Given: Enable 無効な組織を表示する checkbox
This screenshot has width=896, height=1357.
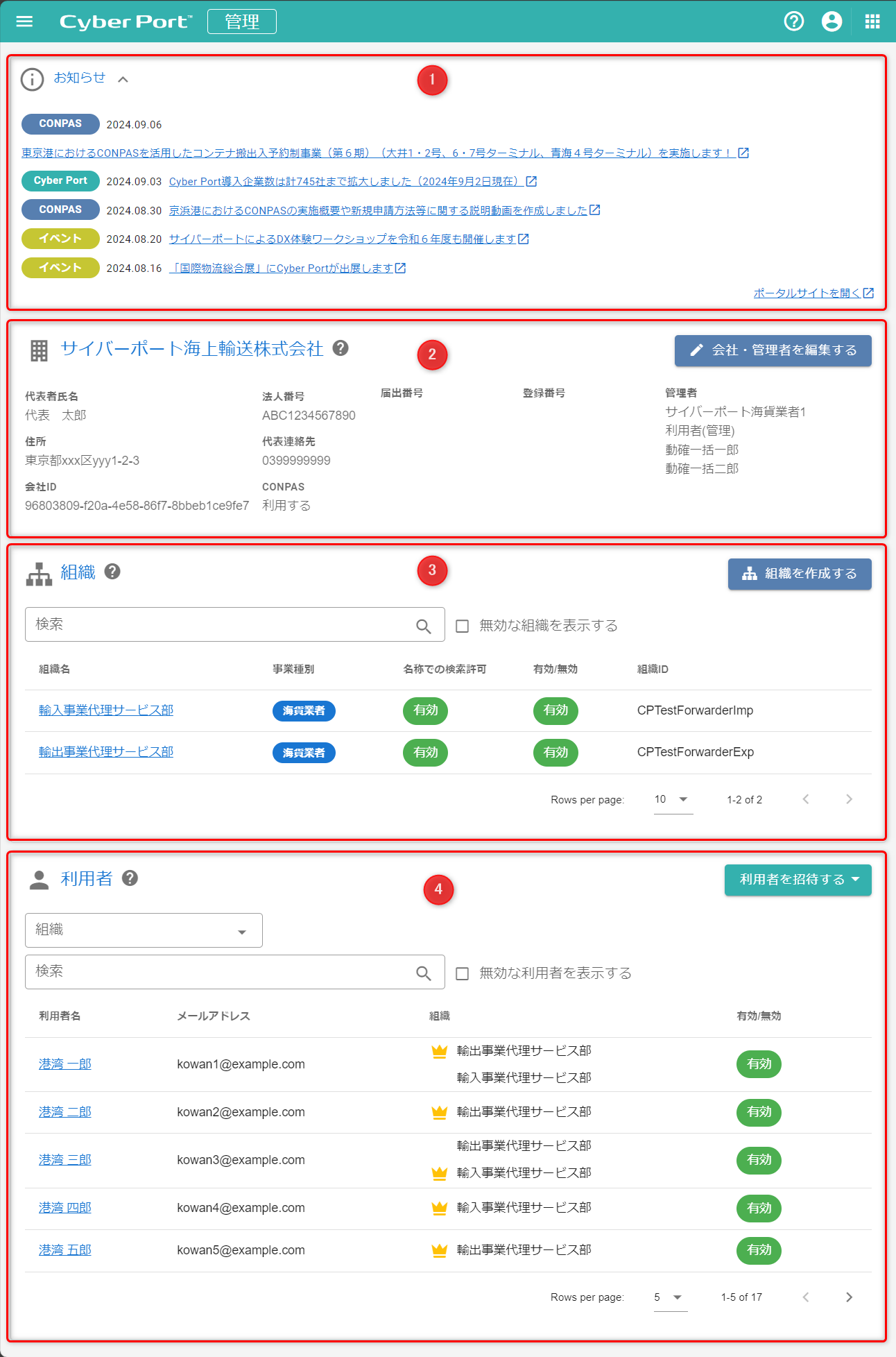Looking at the screenshot, I should [462, 626].
